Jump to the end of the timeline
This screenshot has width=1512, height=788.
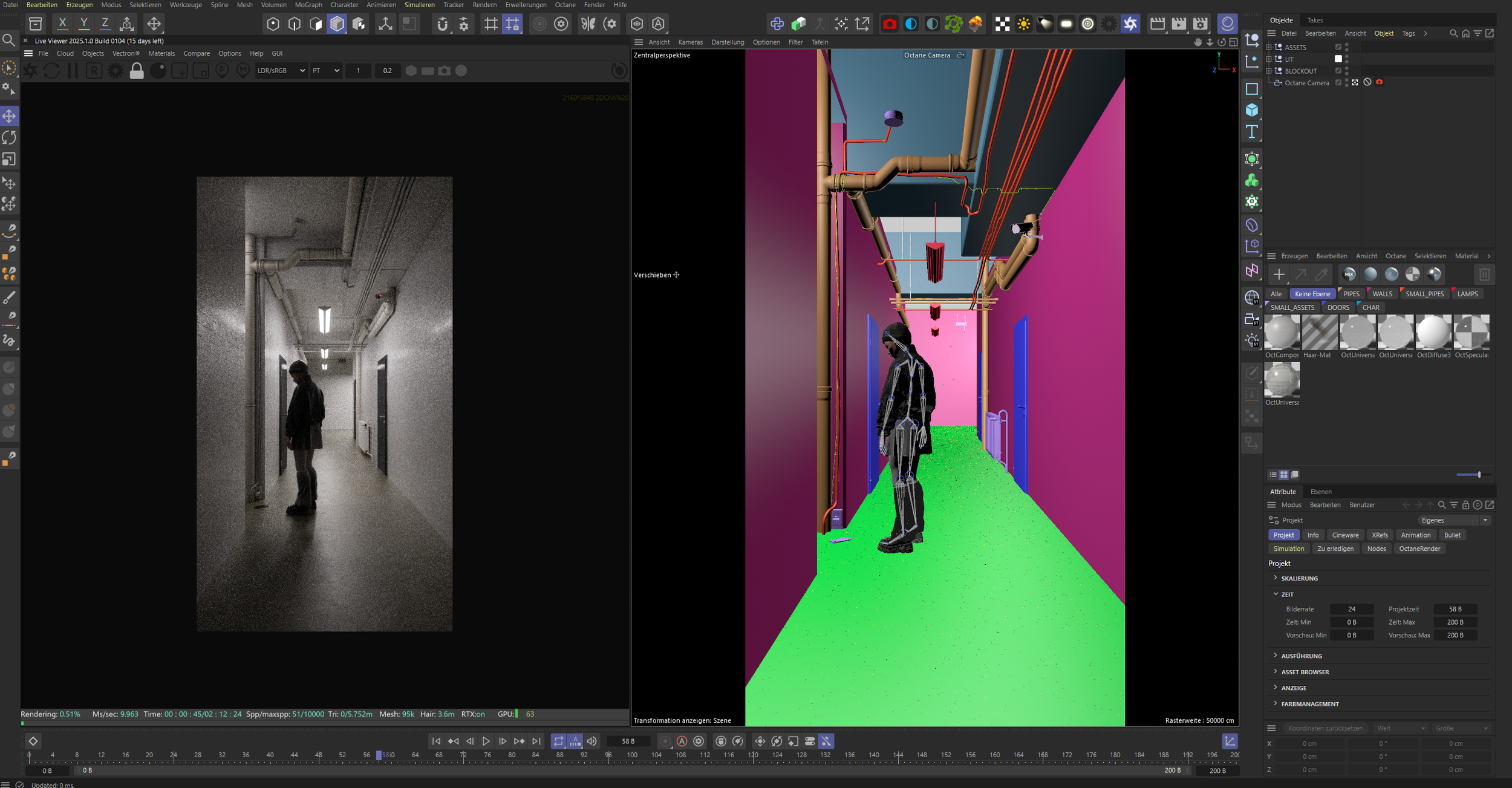pos(536,741)
